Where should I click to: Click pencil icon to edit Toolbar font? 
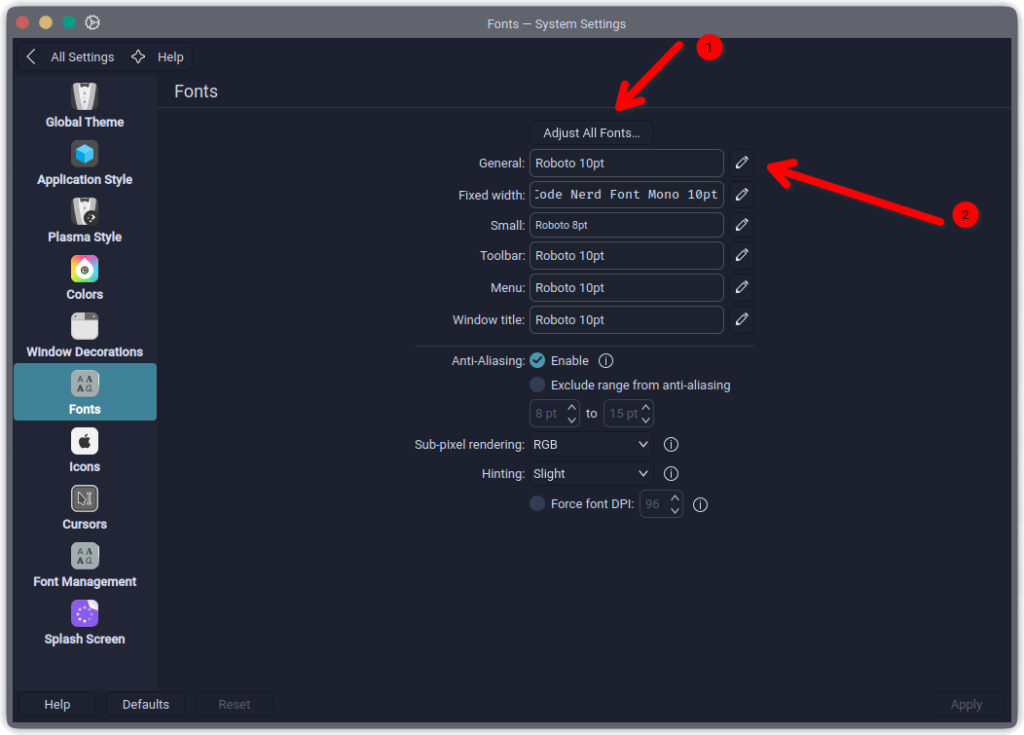(742, 255)
